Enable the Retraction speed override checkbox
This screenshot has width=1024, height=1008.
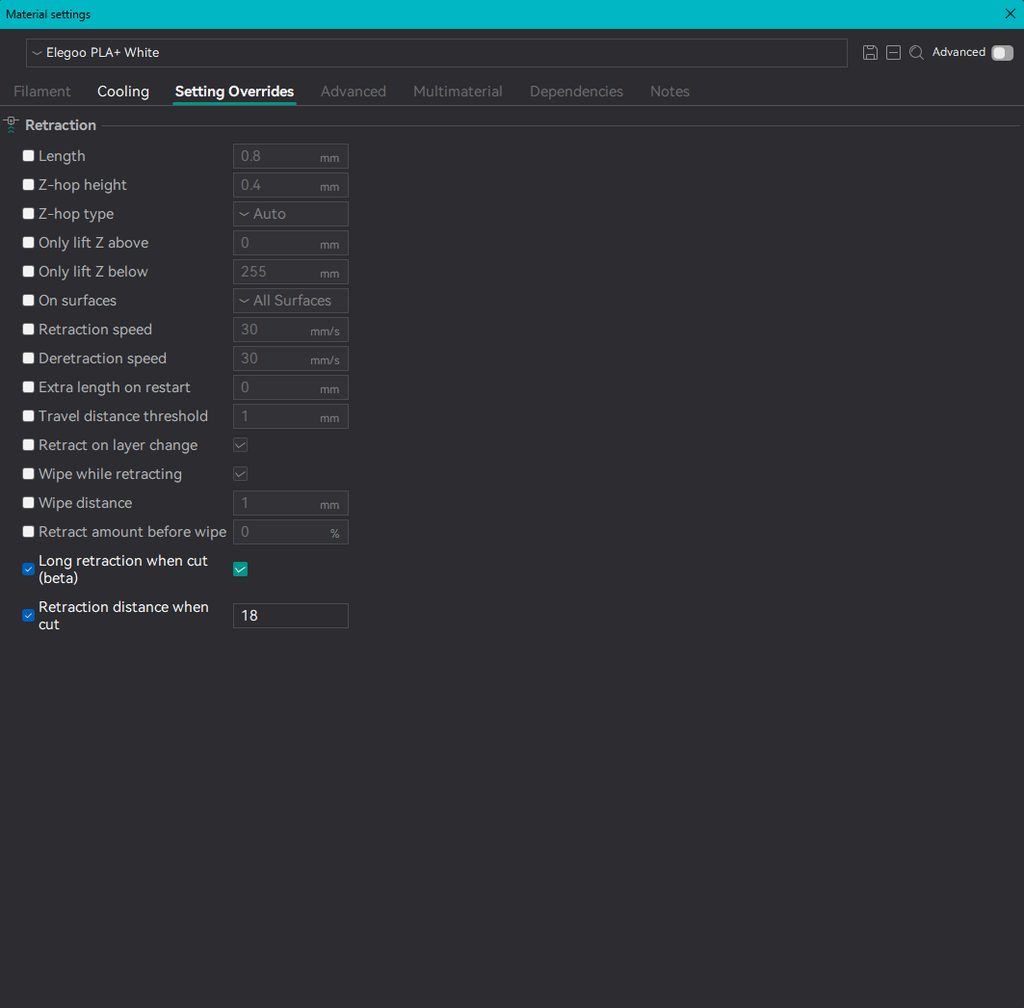click(28, 329)
